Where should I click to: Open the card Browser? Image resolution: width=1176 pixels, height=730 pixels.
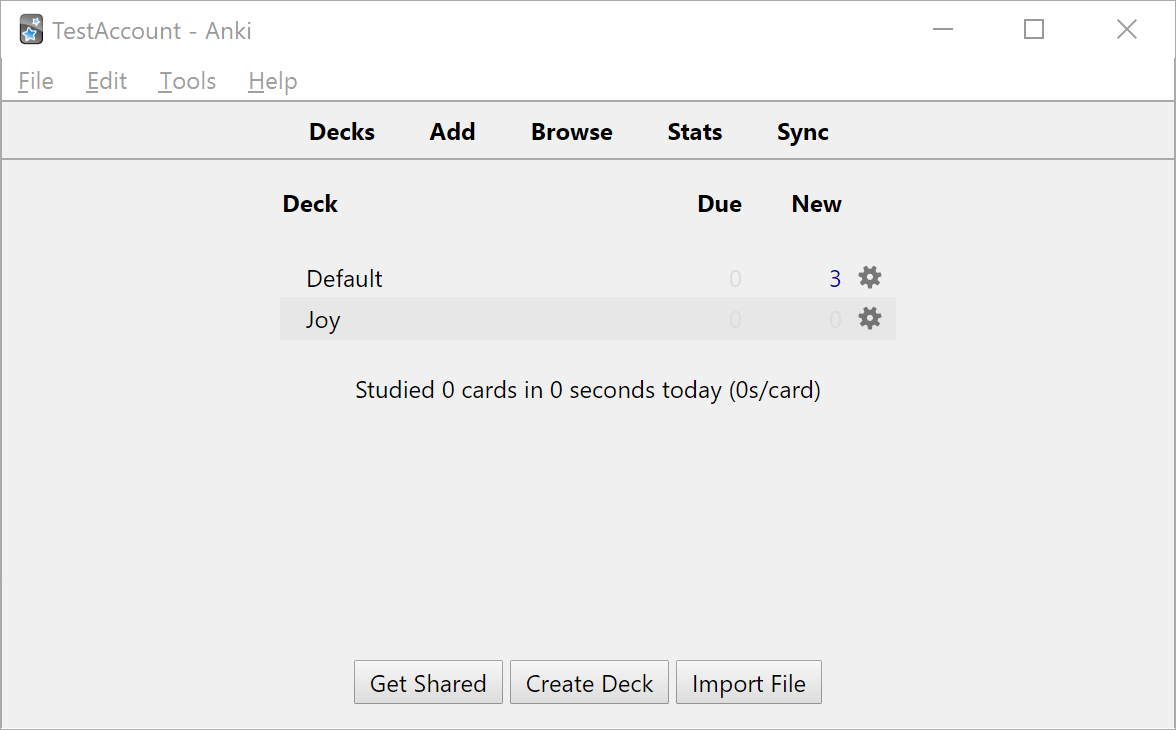(x=571, y=131)
